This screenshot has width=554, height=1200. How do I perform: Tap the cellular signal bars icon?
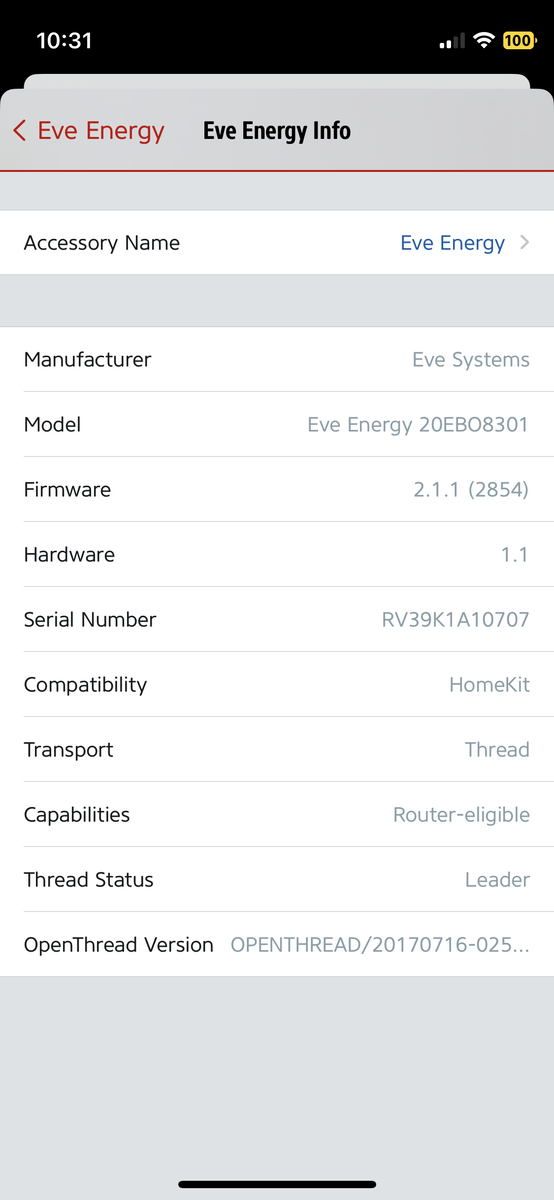(x=452, y=41)
